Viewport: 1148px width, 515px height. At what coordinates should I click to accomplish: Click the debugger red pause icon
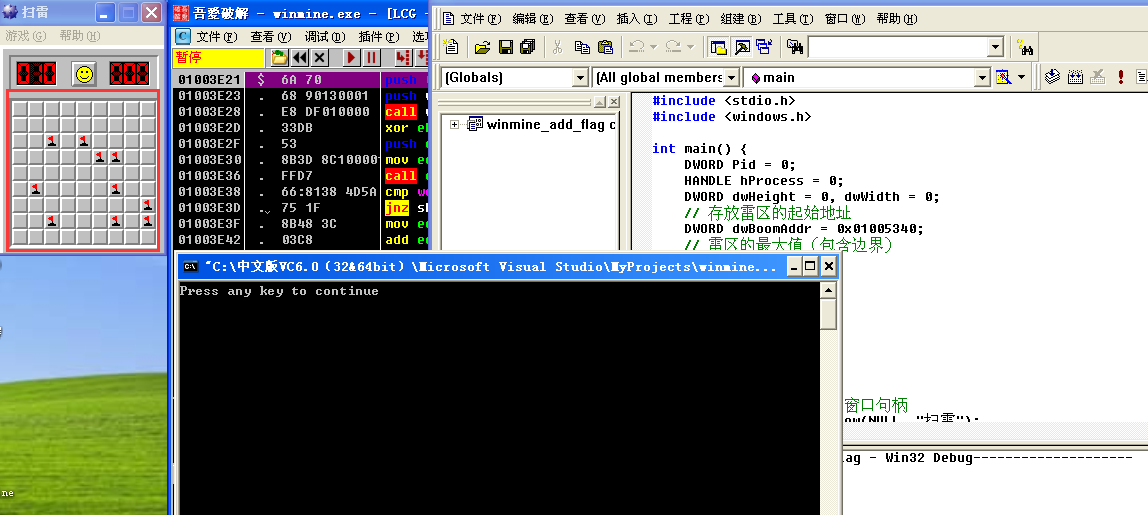click(372, 57)
